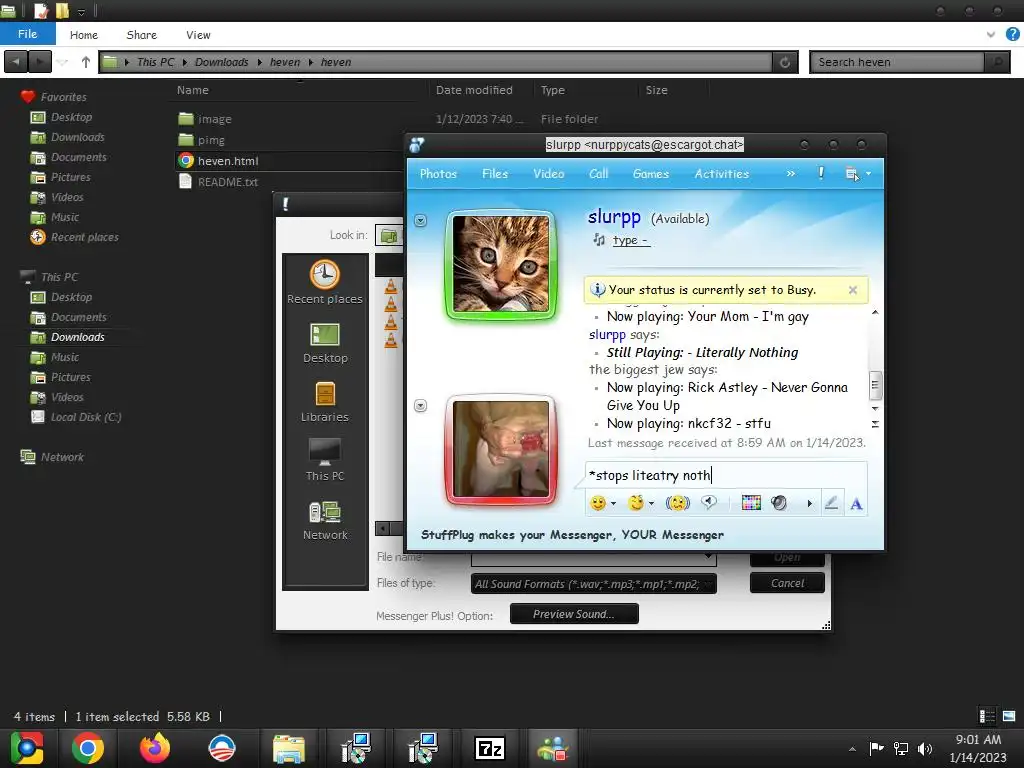Click the Search heven field
Viewport: 1024px width, 768px height.
(x=897, y=62)
